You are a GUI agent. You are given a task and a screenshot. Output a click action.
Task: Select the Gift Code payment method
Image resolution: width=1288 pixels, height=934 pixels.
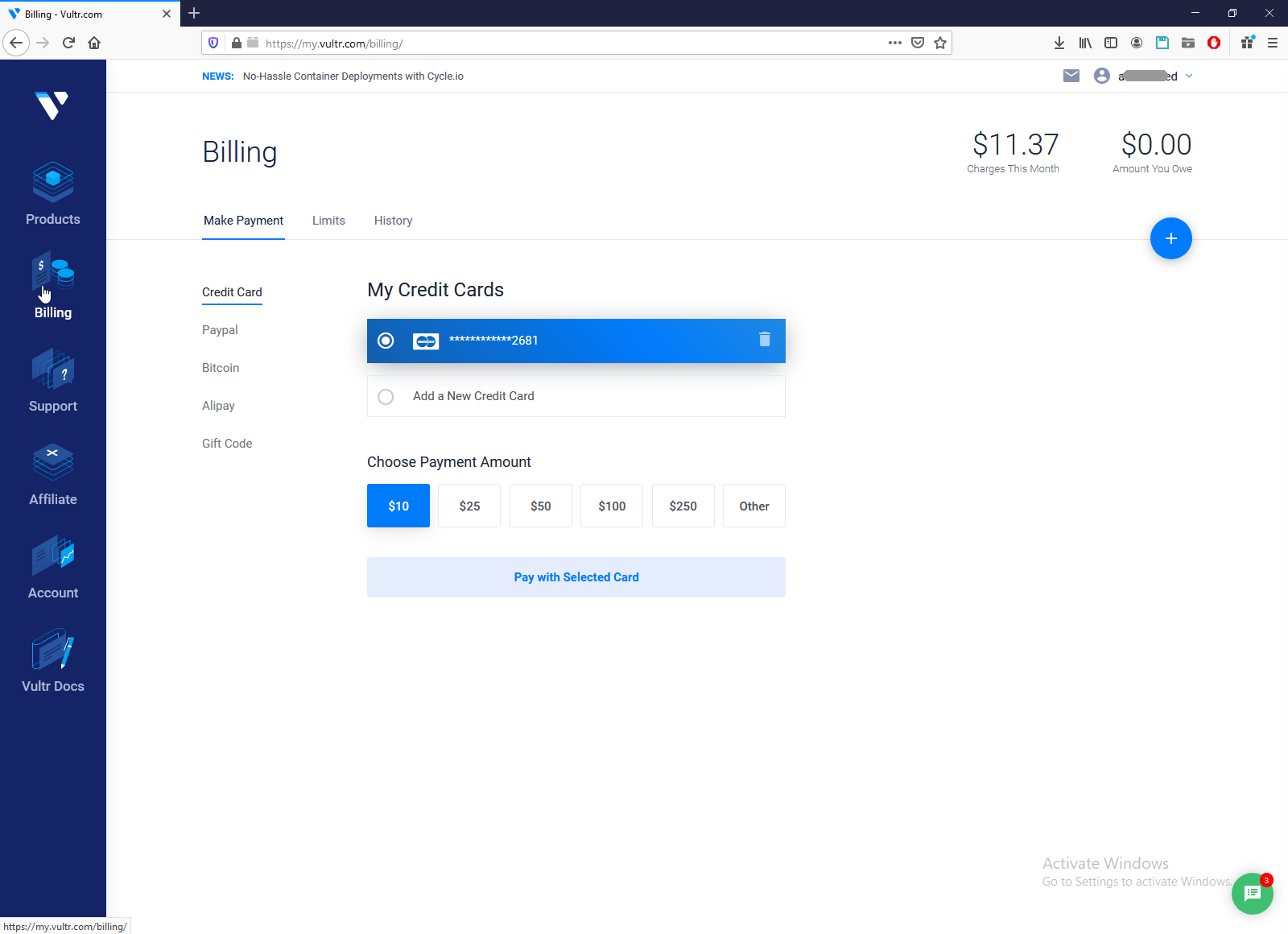click(227, 444)
